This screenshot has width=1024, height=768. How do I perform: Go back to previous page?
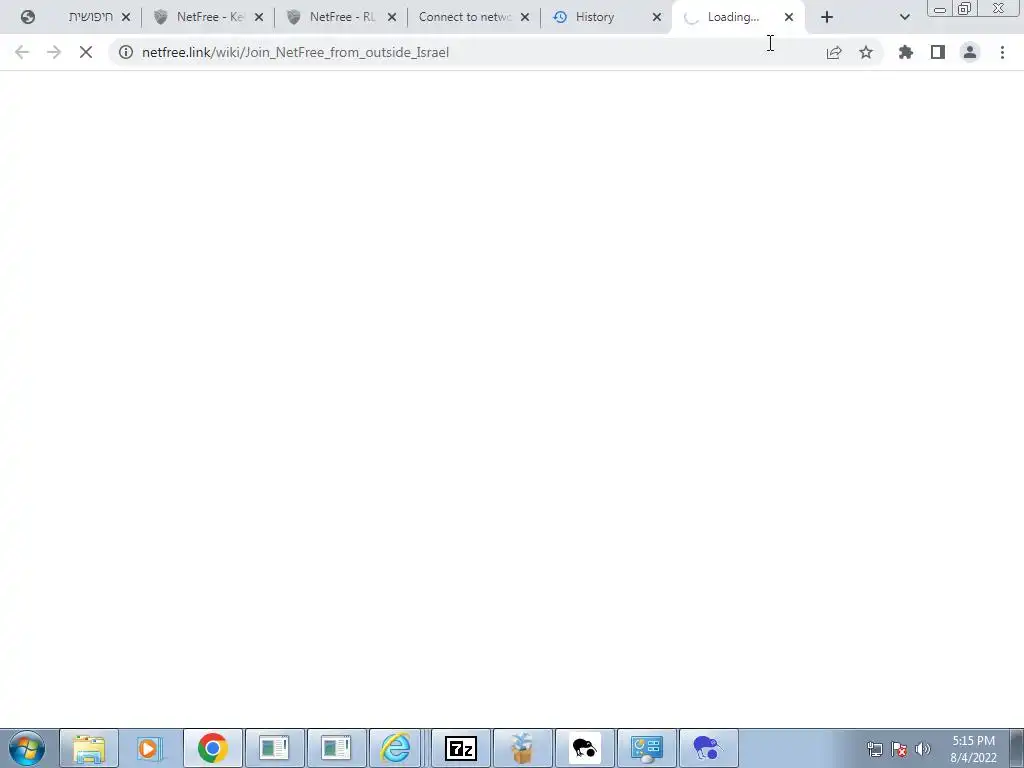(22, 52)
